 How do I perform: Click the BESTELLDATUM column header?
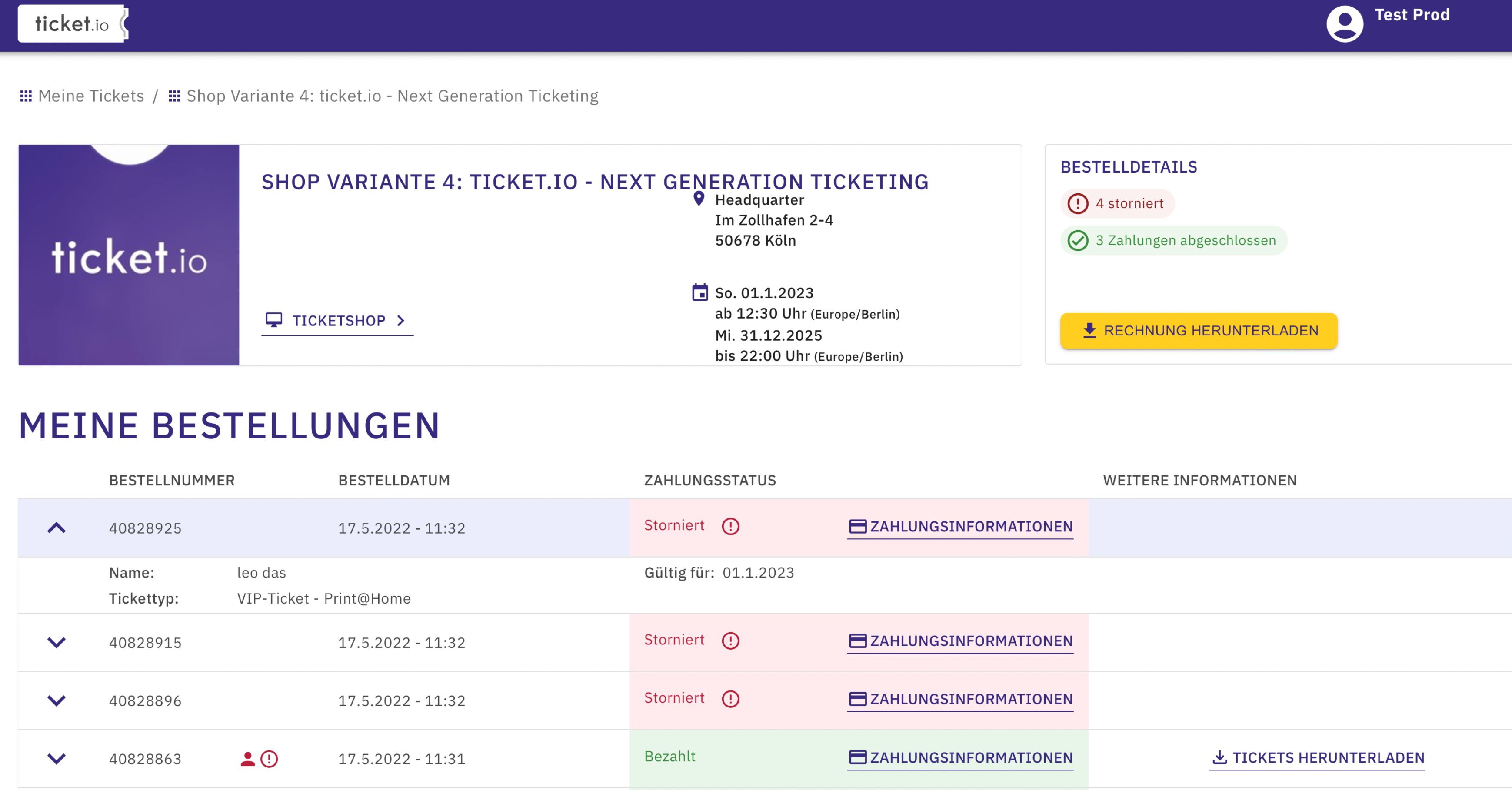pyautogui.click(x=394, y=480)
